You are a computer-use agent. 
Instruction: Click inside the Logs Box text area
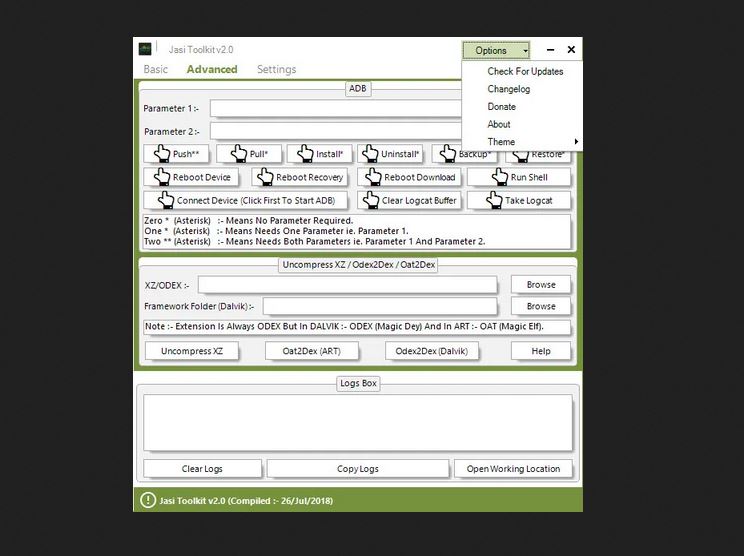click(358, 423)
